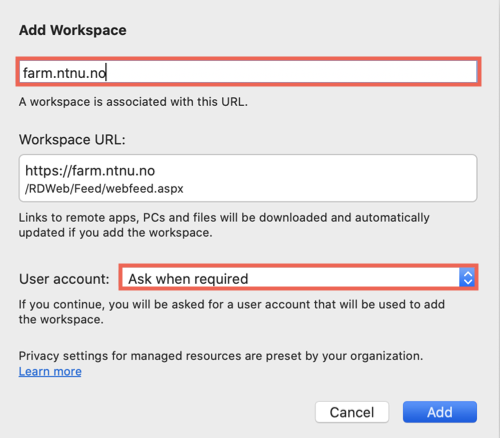
Task: Open the Learn more link
Action: (50, 371)
